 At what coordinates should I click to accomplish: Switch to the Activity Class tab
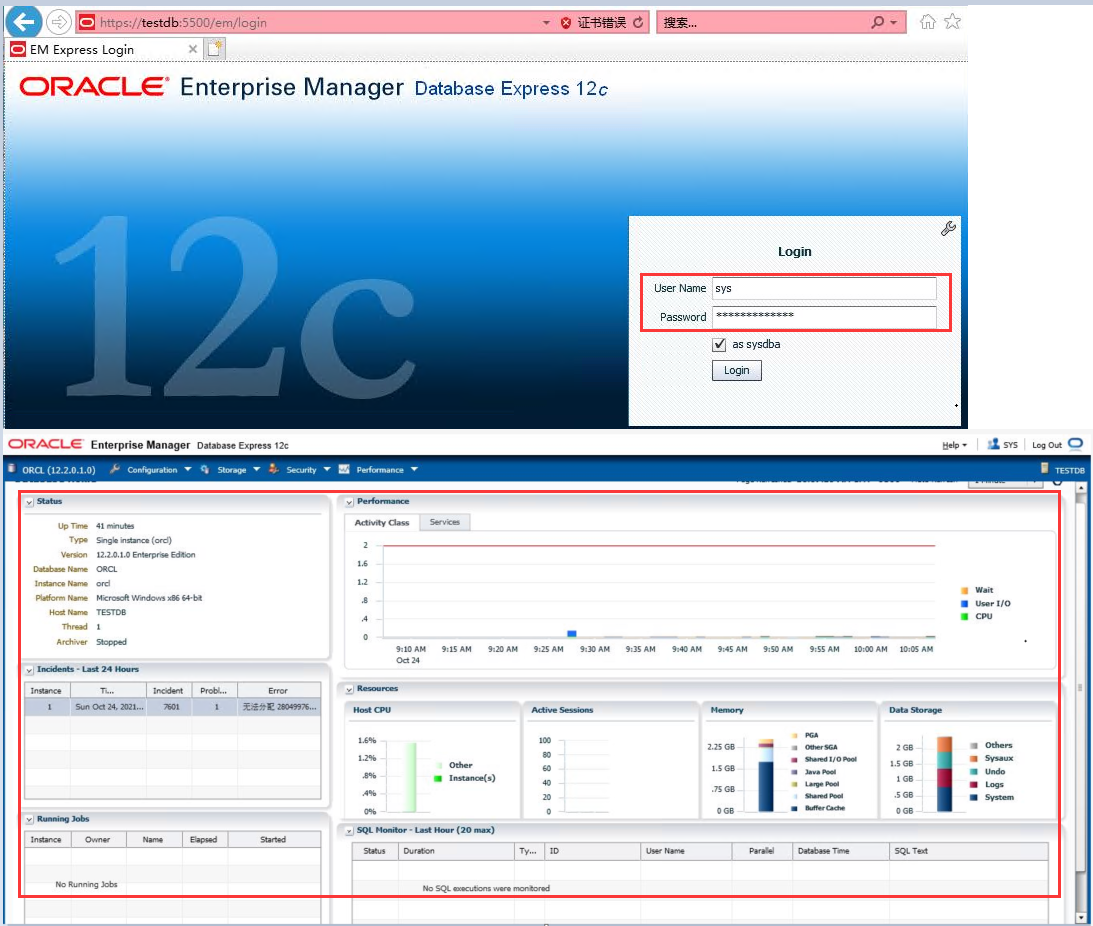382,522
